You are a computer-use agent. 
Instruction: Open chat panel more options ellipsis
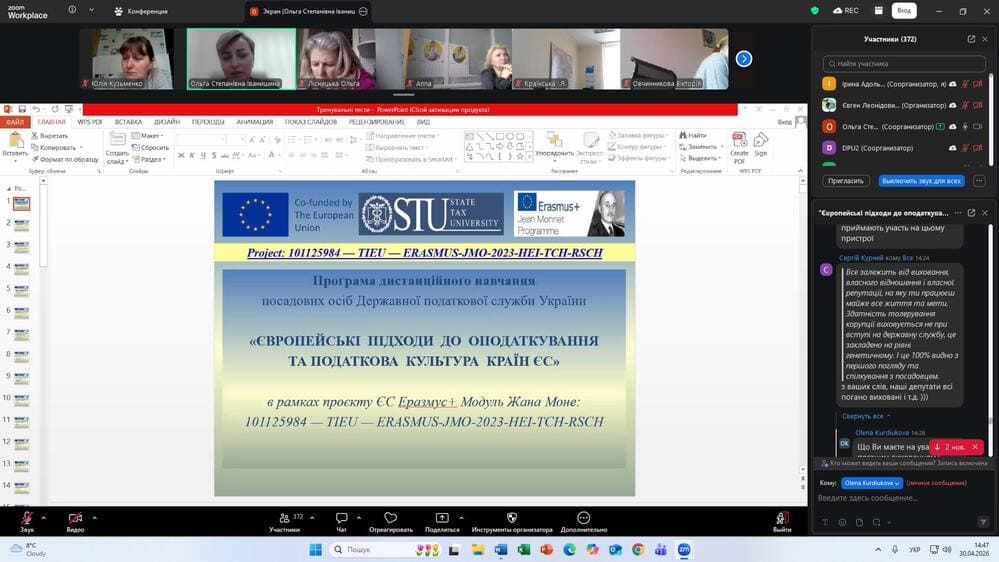[958, 213]
